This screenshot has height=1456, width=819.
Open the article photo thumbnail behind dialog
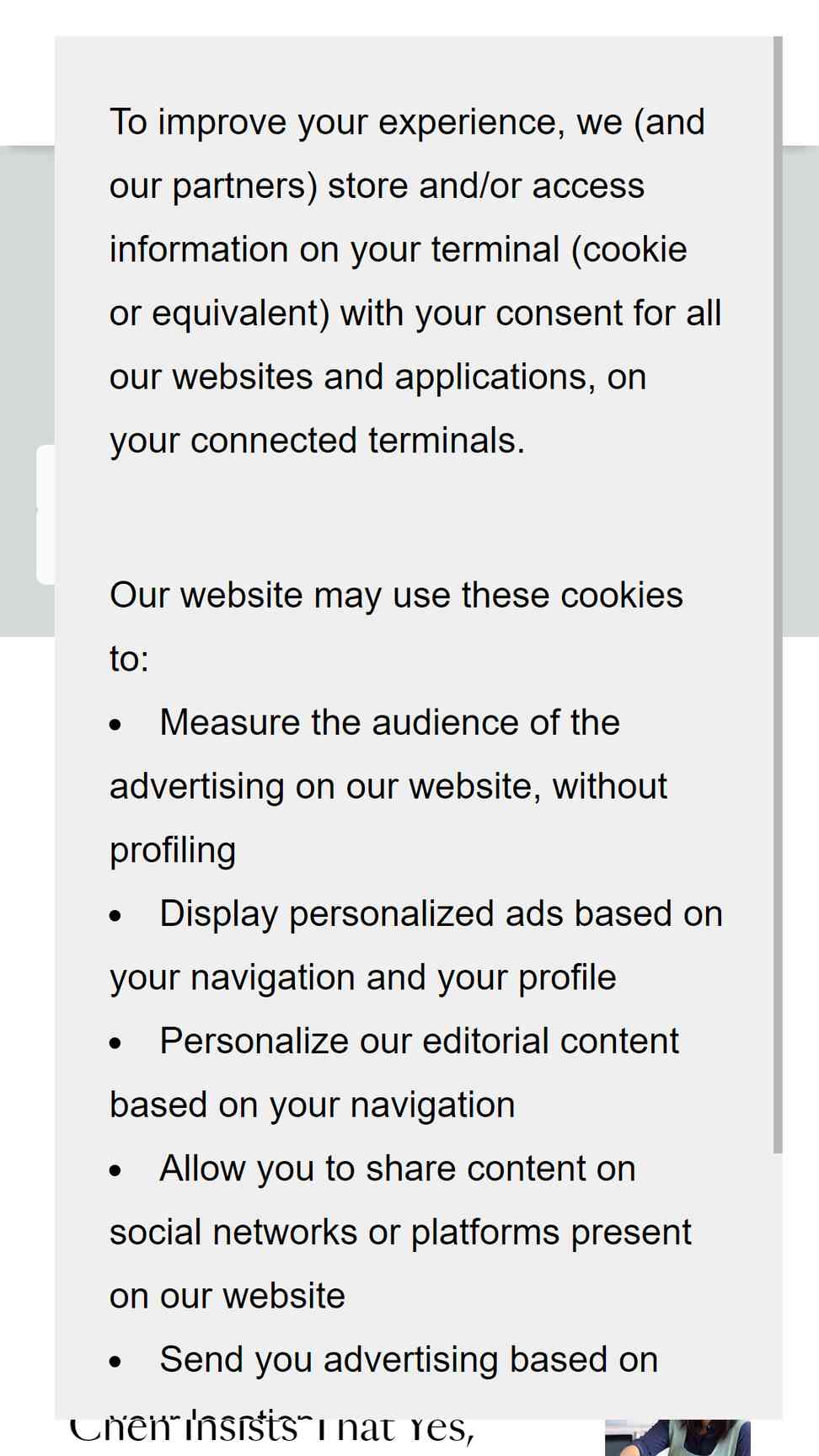point(677,1437)
